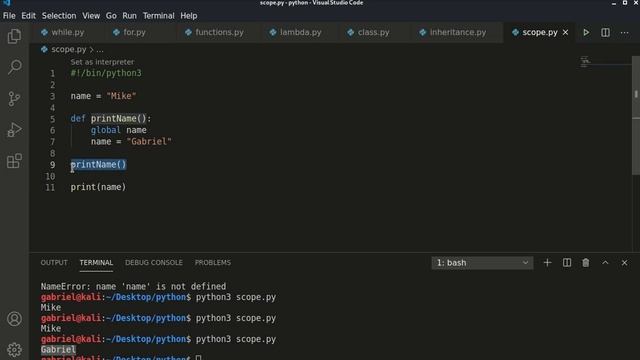The width and height of the screenshot is (640, 360).
Task: Split the terminal panel
Action: point(567,263)
